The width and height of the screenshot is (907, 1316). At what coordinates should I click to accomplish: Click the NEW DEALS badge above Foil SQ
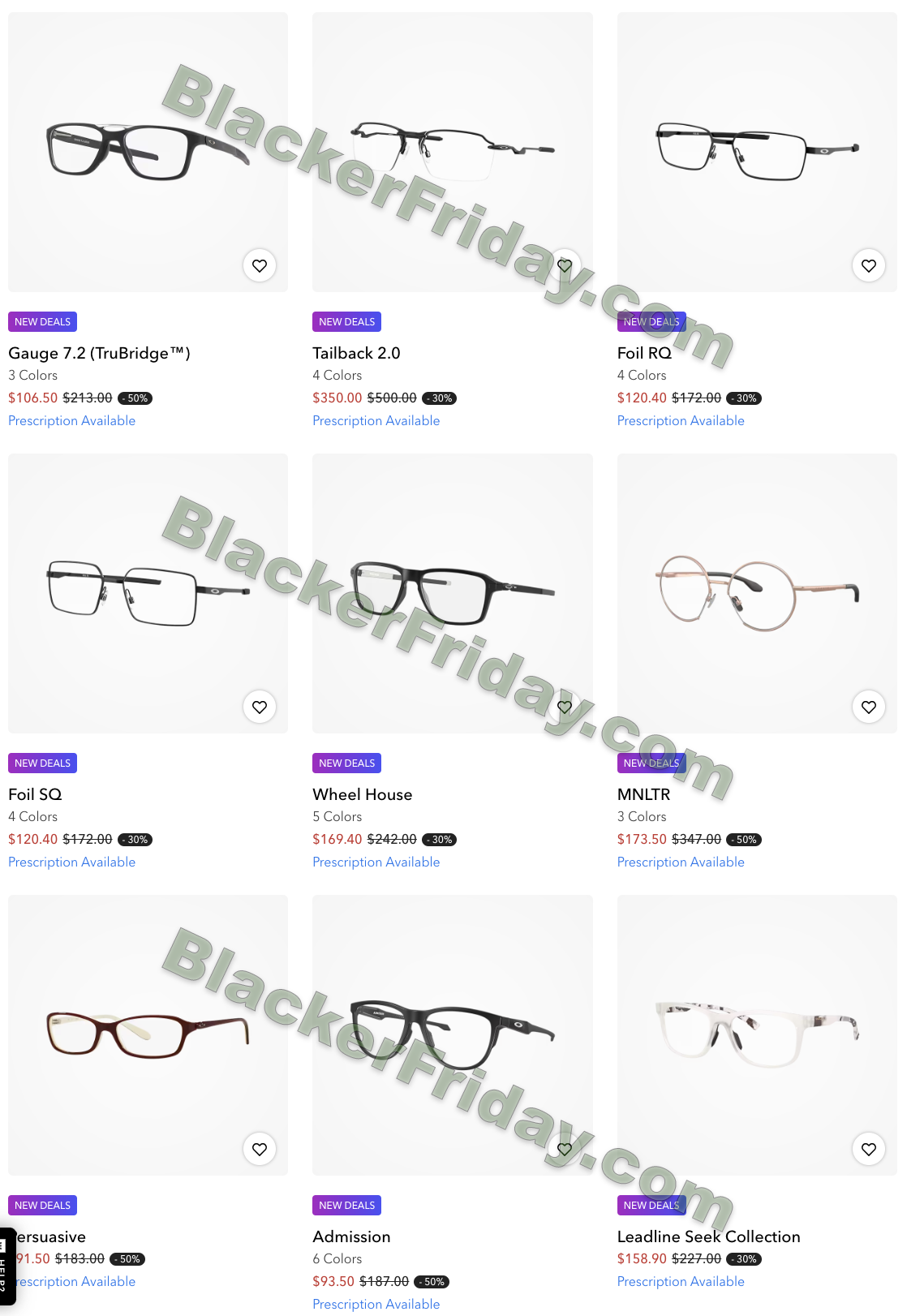[x=42, y=763]
